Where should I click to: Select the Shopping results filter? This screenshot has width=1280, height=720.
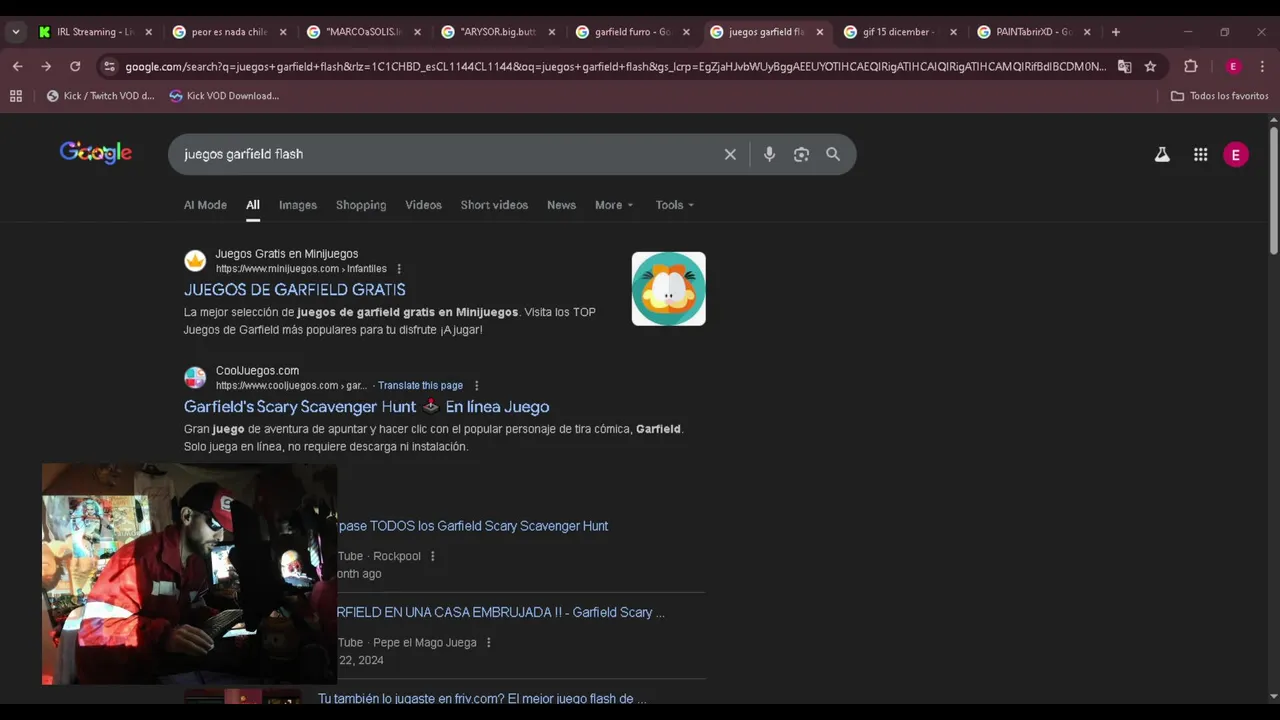361,205
